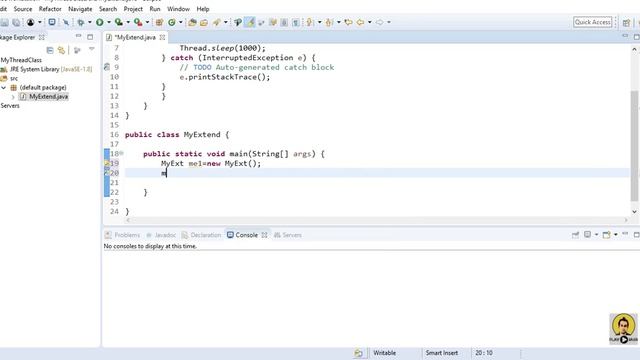Click the Coverage run icon
The image size is (640, 360).
[119, 22]
